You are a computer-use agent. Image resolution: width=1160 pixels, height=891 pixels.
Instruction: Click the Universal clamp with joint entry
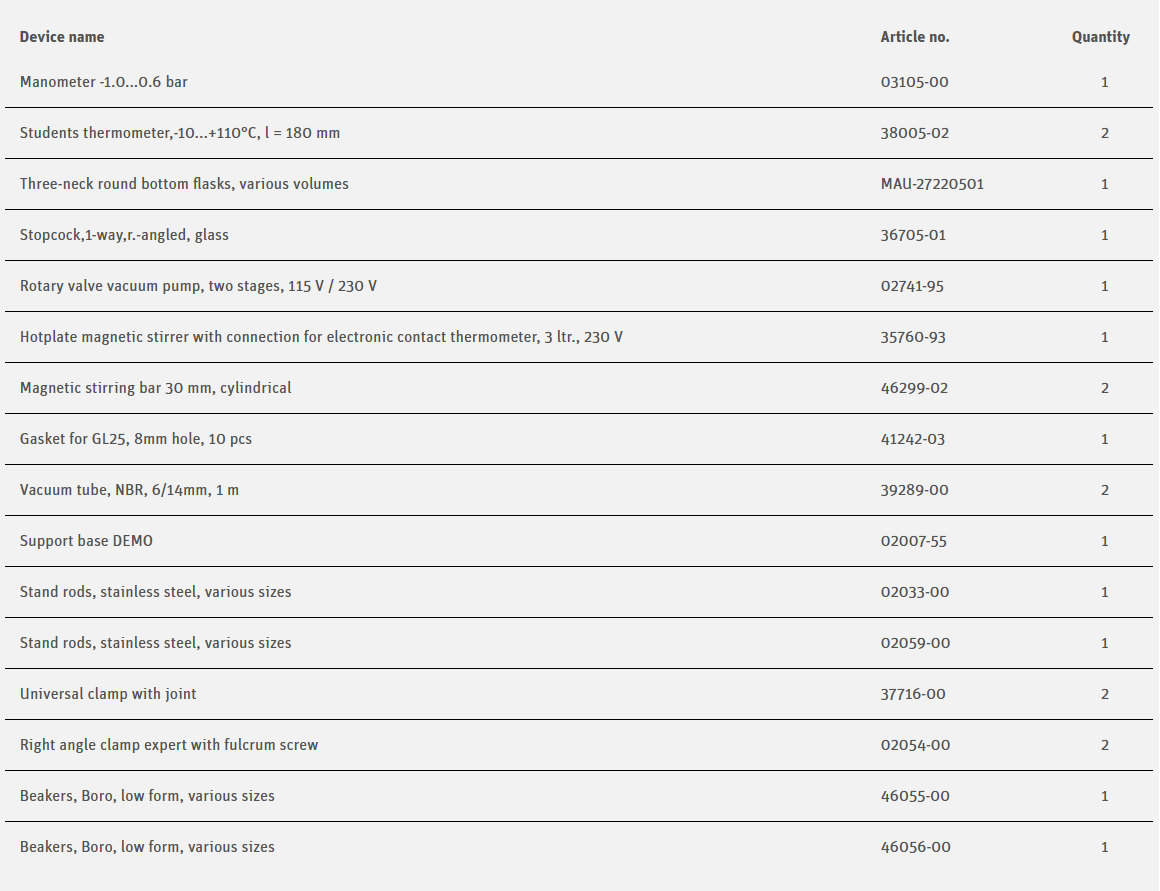pos(108,694)
